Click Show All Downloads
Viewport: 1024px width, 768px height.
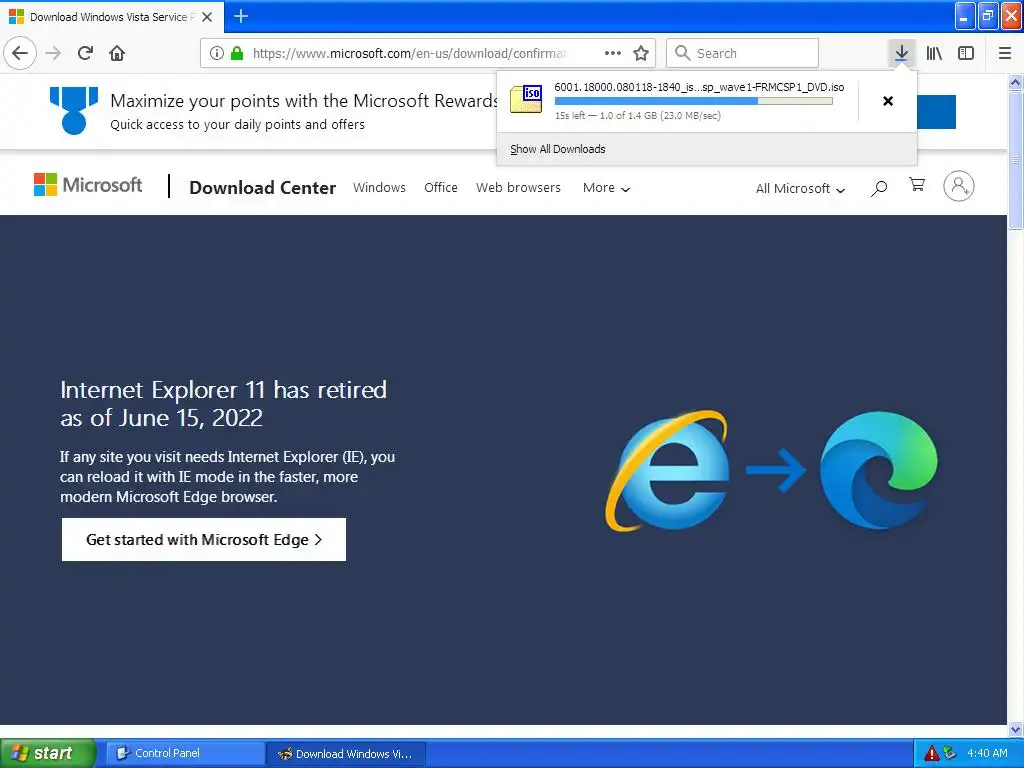pos(558,149)
